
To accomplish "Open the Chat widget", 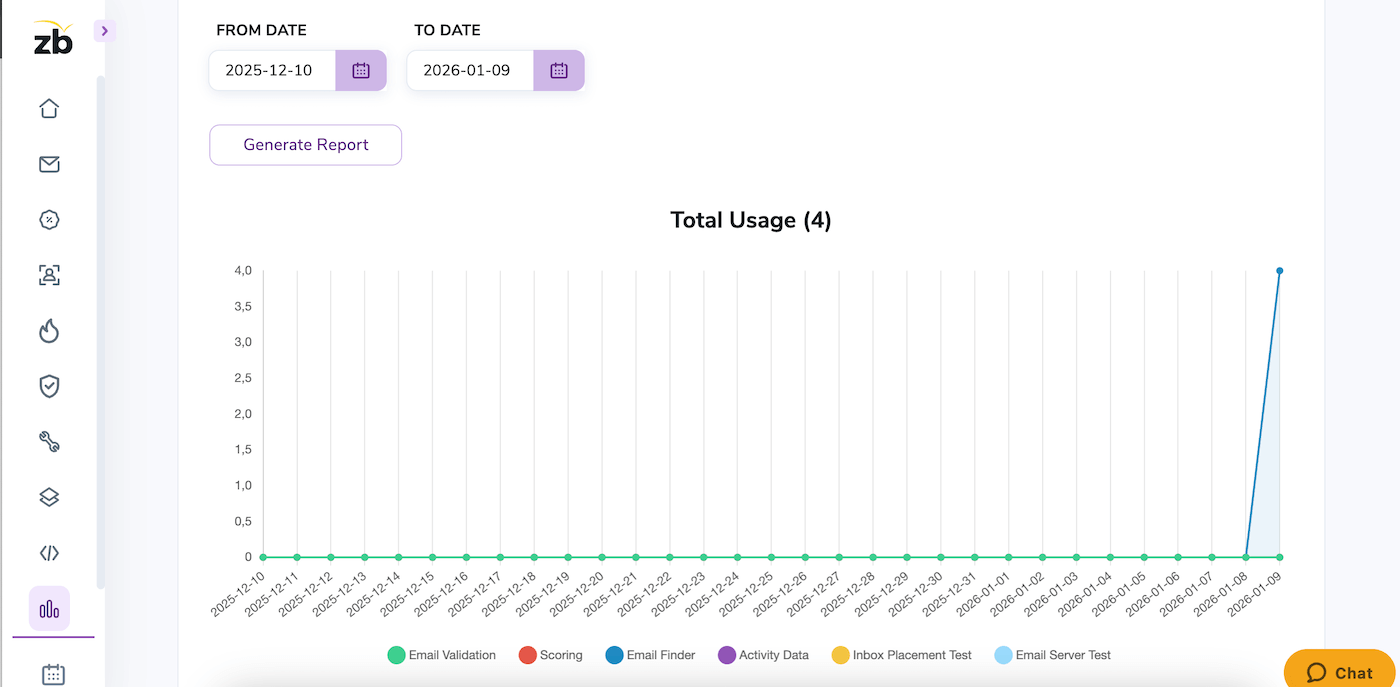I will [1341, 670].
